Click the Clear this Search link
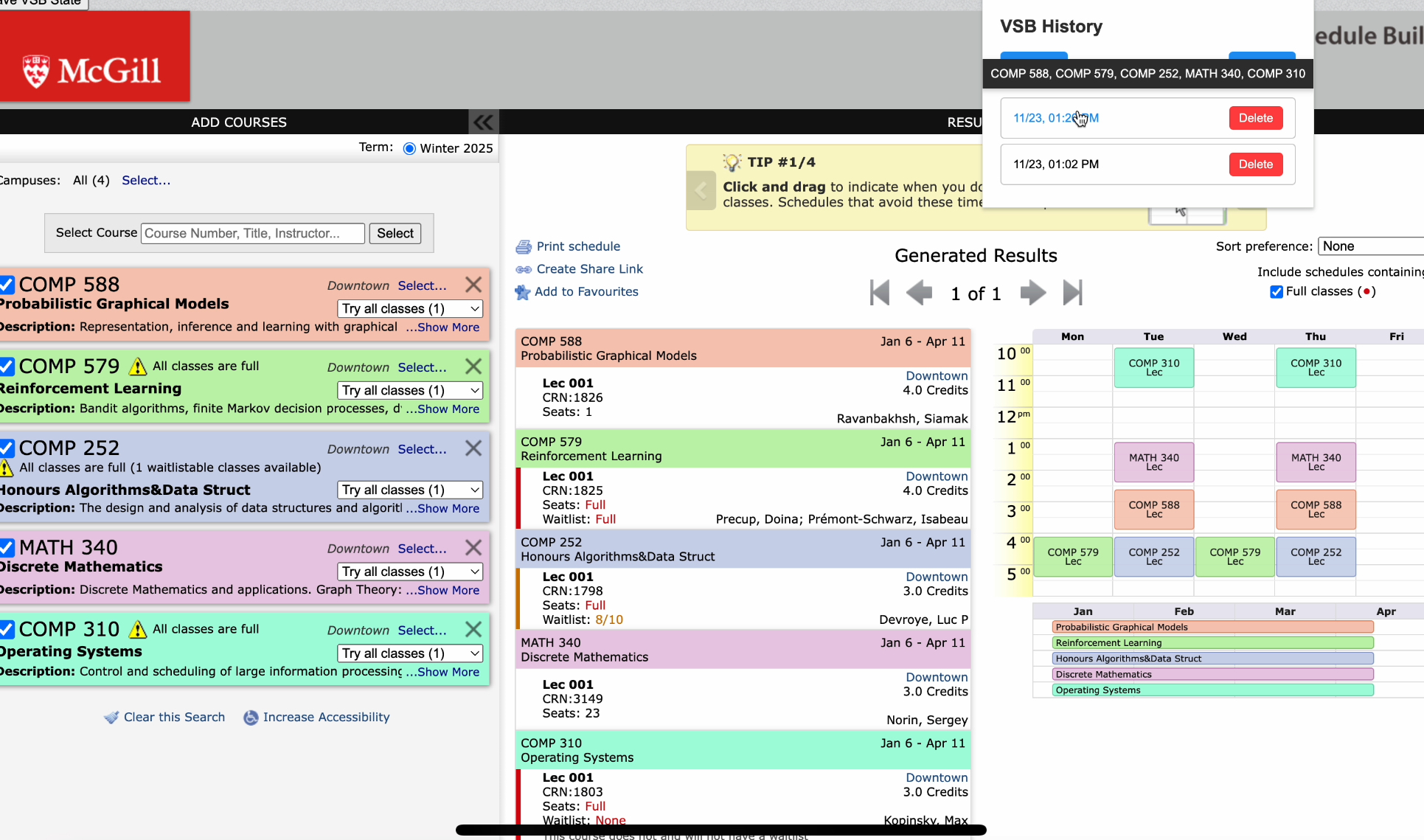 (x=174, y=717)
